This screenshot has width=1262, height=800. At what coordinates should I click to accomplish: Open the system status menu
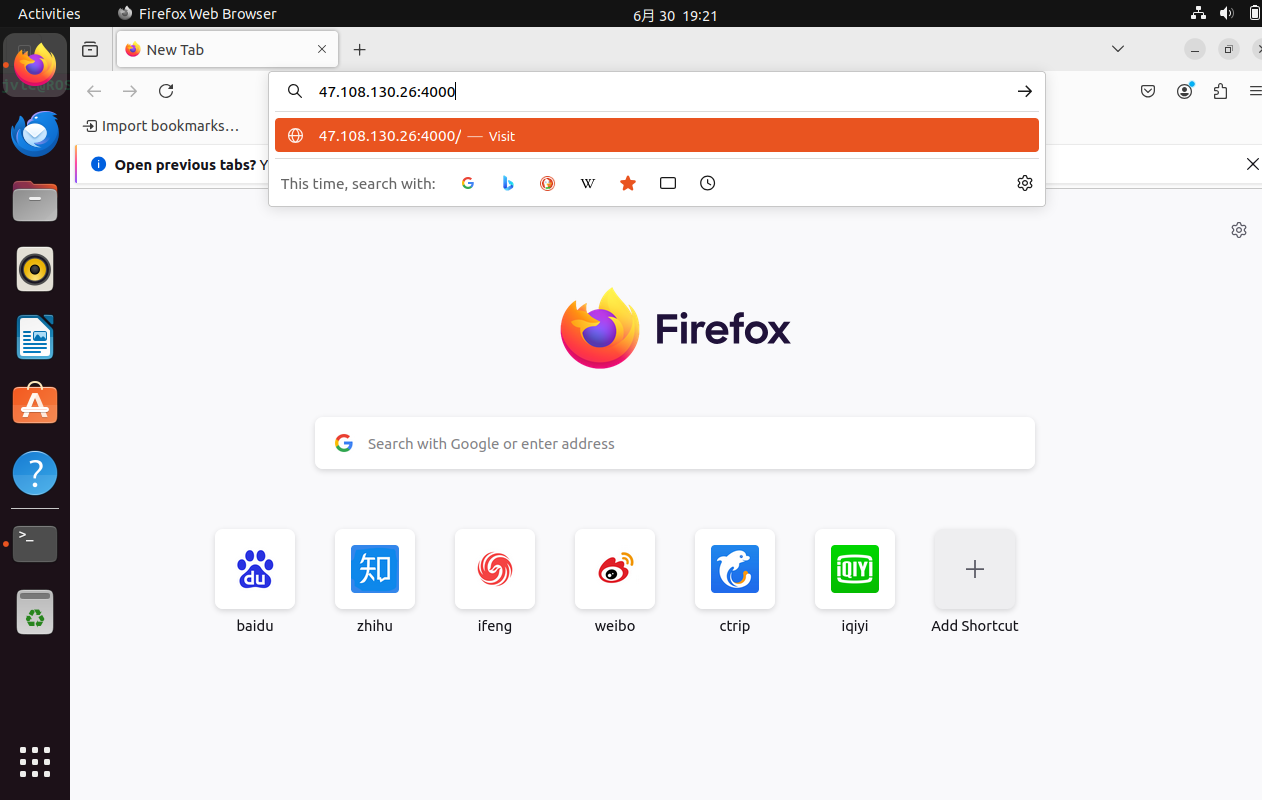point(1226,14)
